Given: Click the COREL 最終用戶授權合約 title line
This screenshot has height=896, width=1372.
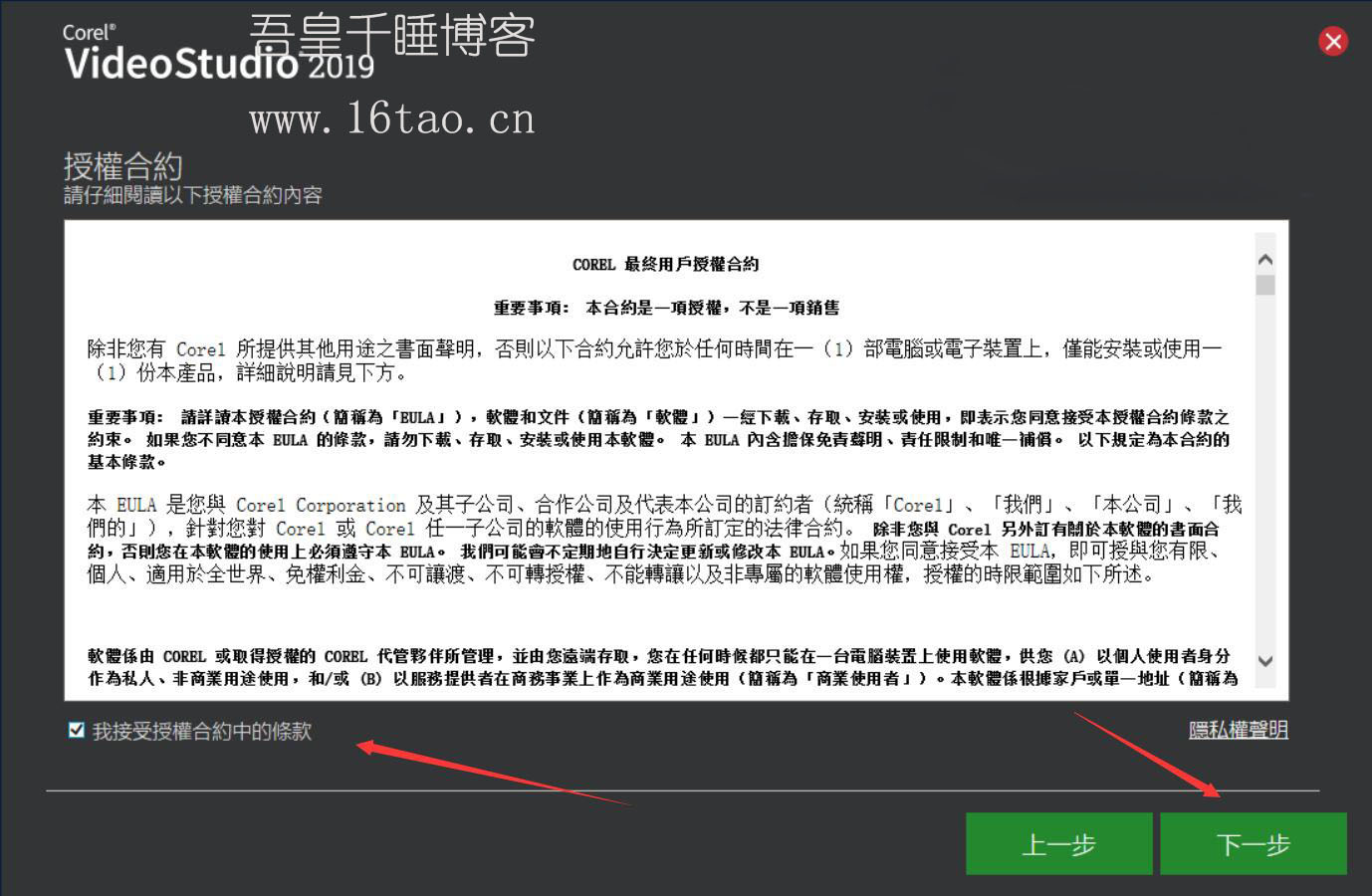Looking at the screenshot, I should coord(665,264).
